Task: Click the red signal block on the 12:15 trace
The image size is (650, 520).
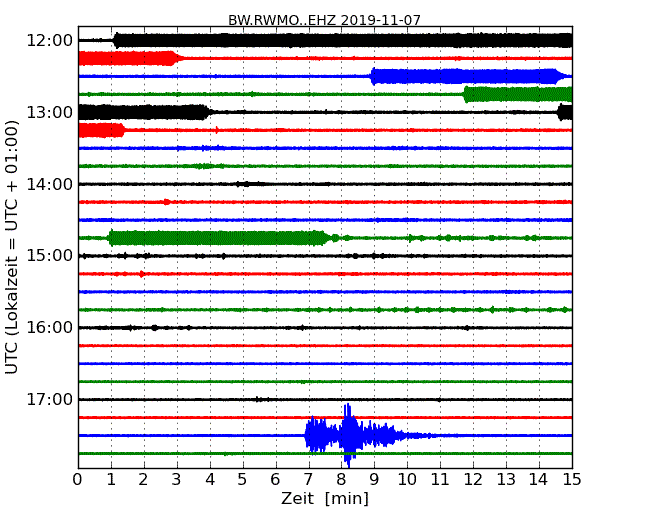Action: (129, 58)
